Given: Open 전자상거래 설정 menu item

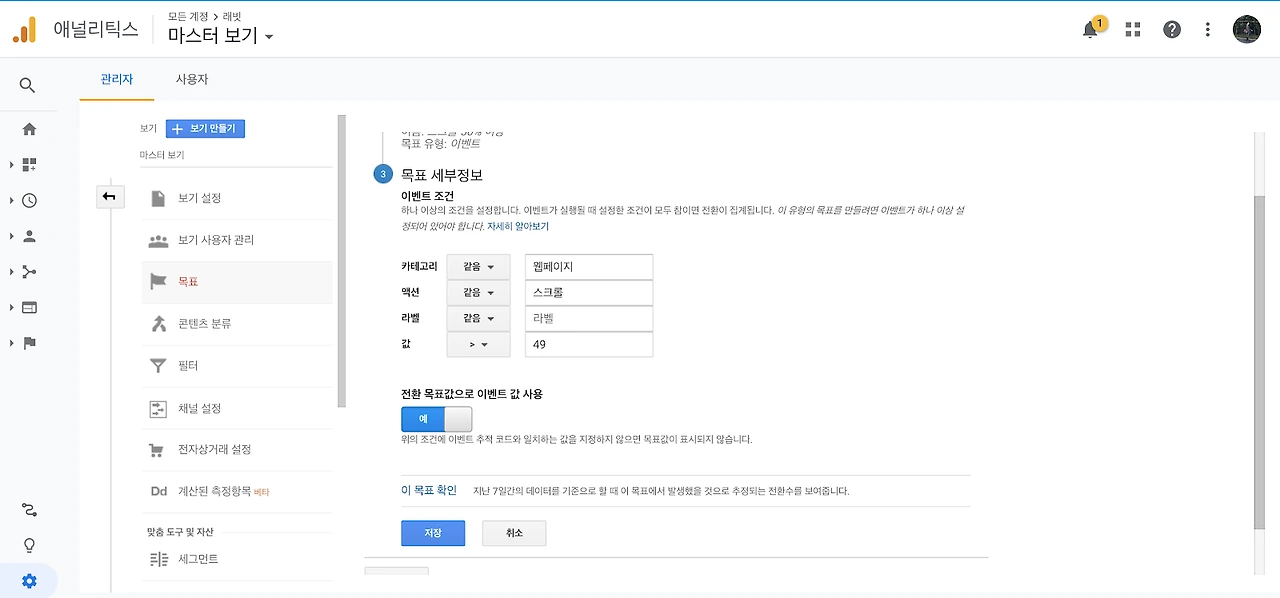Looking at the screenshot, I should [x=237, y=450].
